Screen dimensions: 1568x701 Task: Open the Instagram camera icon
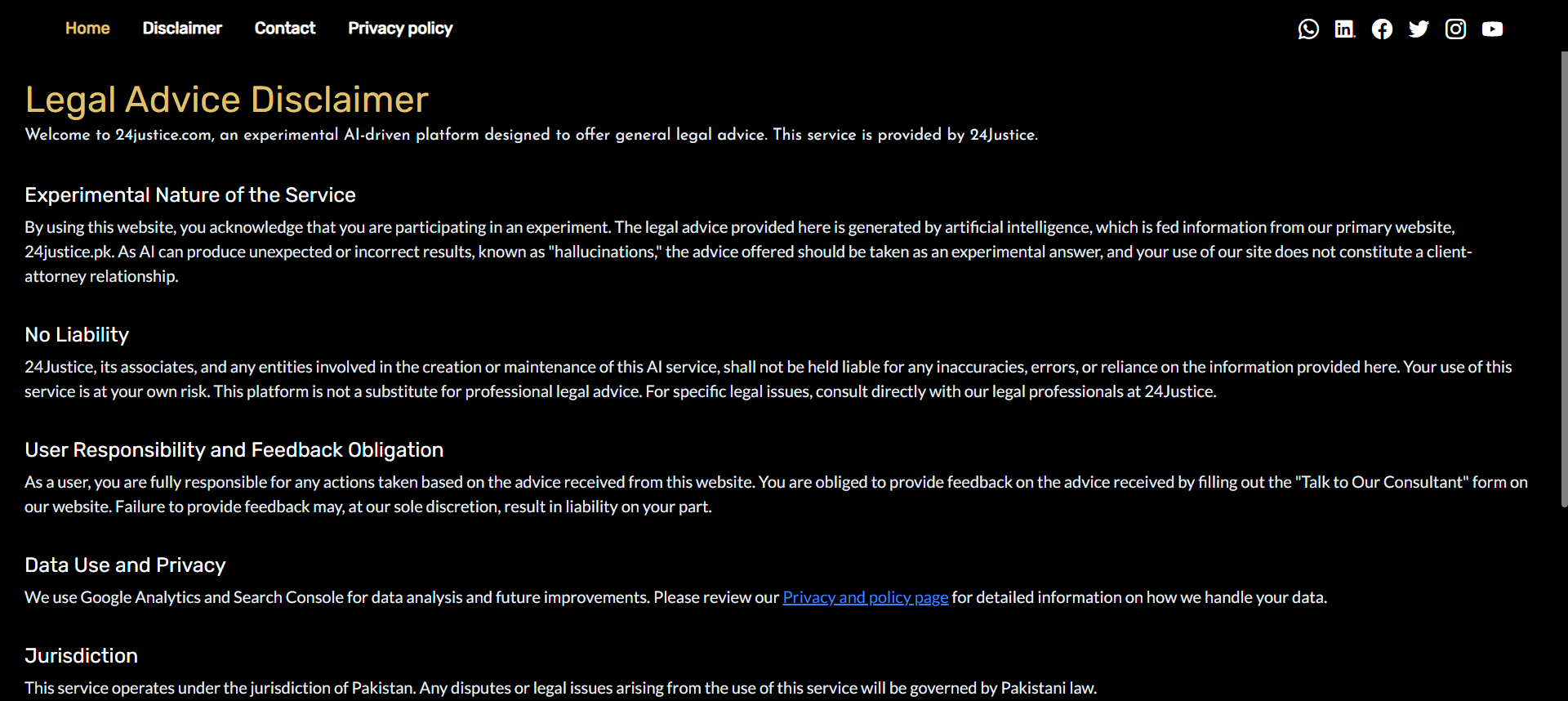pyautogui.click(x=1455, y=29)
